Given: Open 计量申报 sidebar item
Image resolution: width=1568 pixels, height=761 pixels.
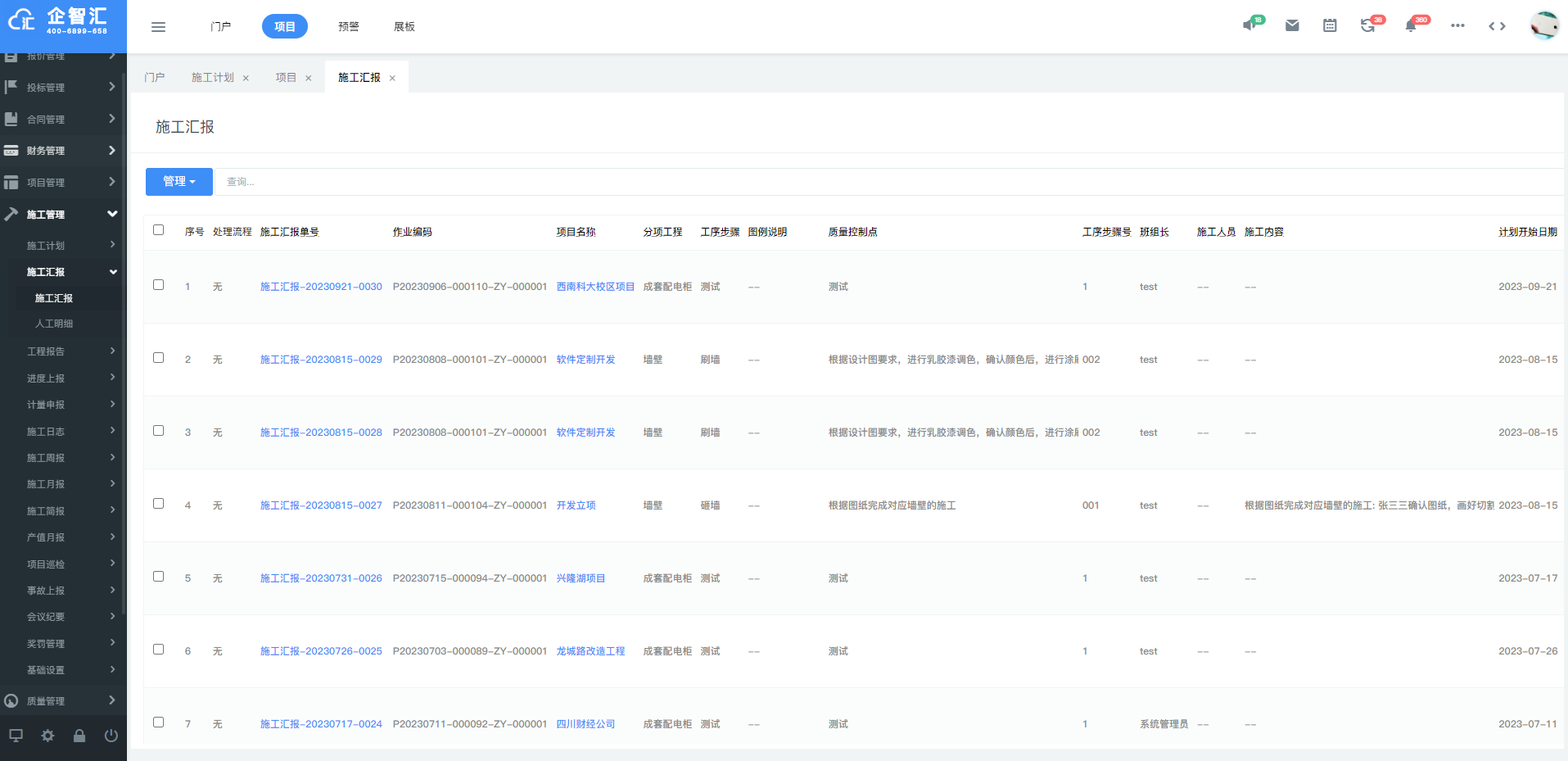Looking at the screenshot, I should pos(46,405).
